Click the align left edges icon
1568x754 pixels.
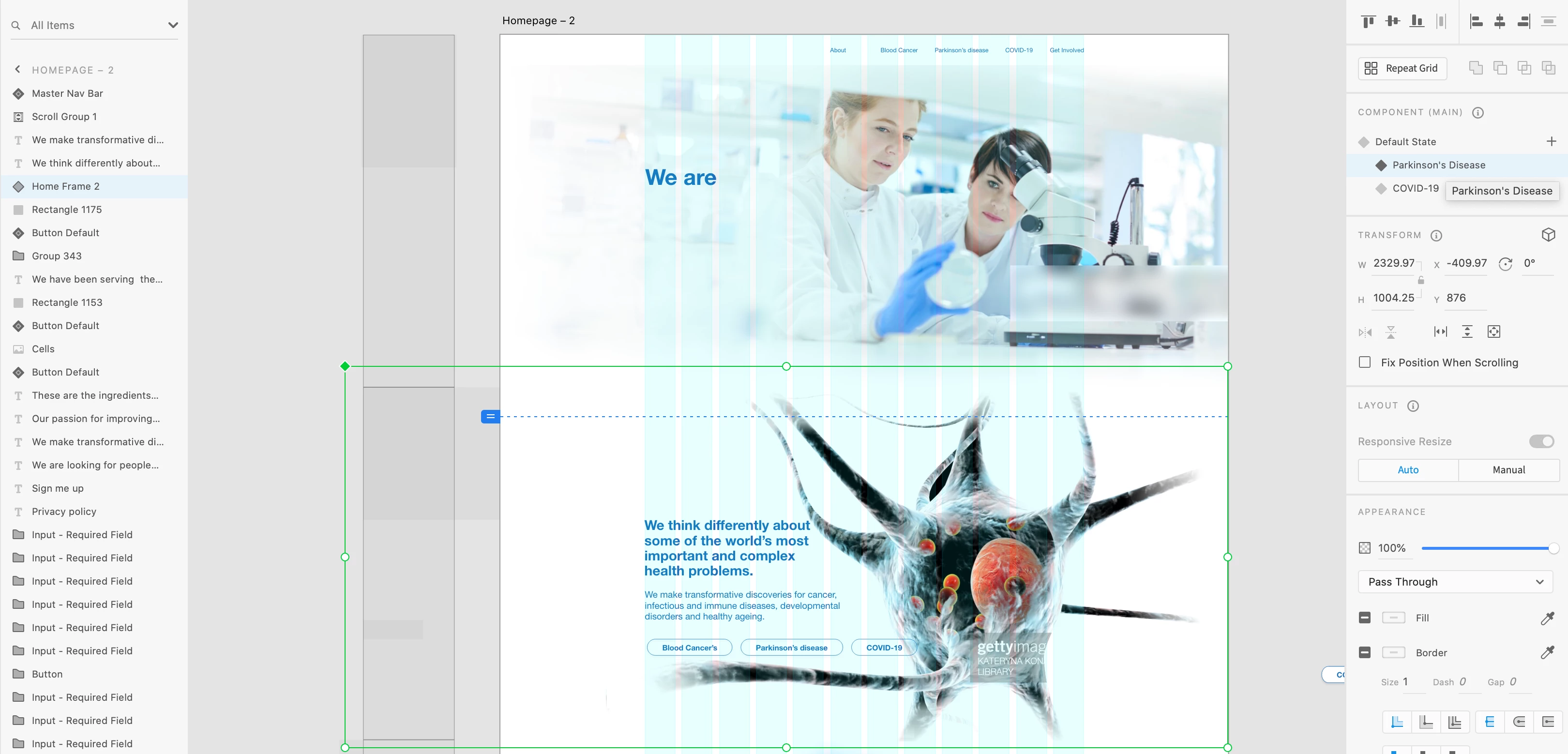point(1476,22)
